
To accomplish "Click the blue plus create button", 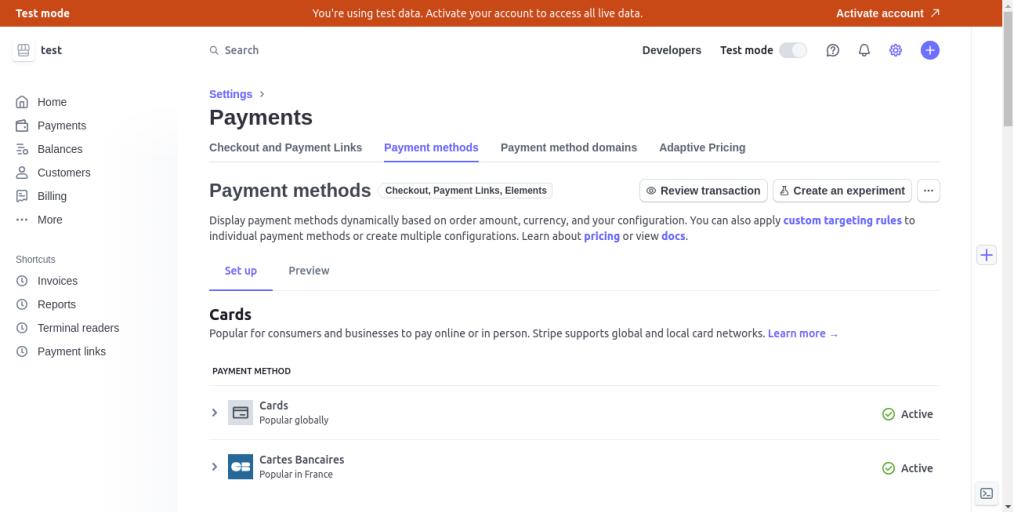I will (x=930, y=50).
